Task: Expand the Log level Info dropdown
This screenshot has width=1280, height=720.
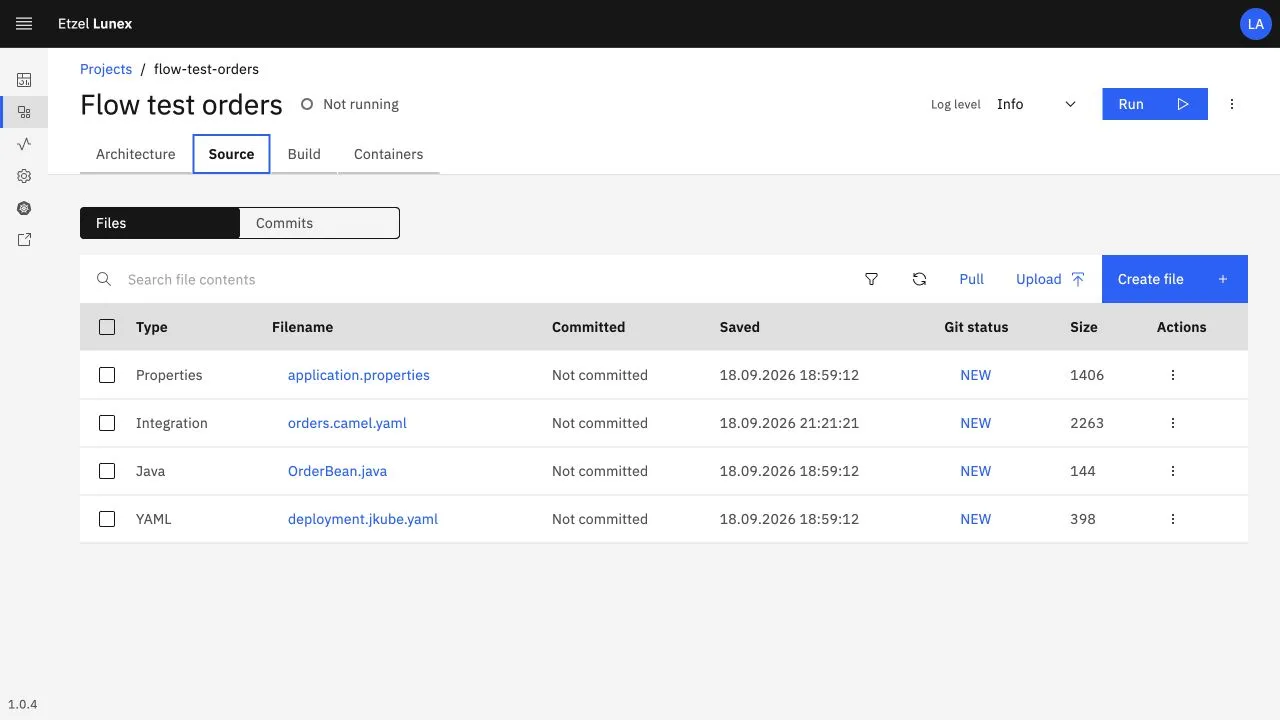Action: (x=1037, y=104)
